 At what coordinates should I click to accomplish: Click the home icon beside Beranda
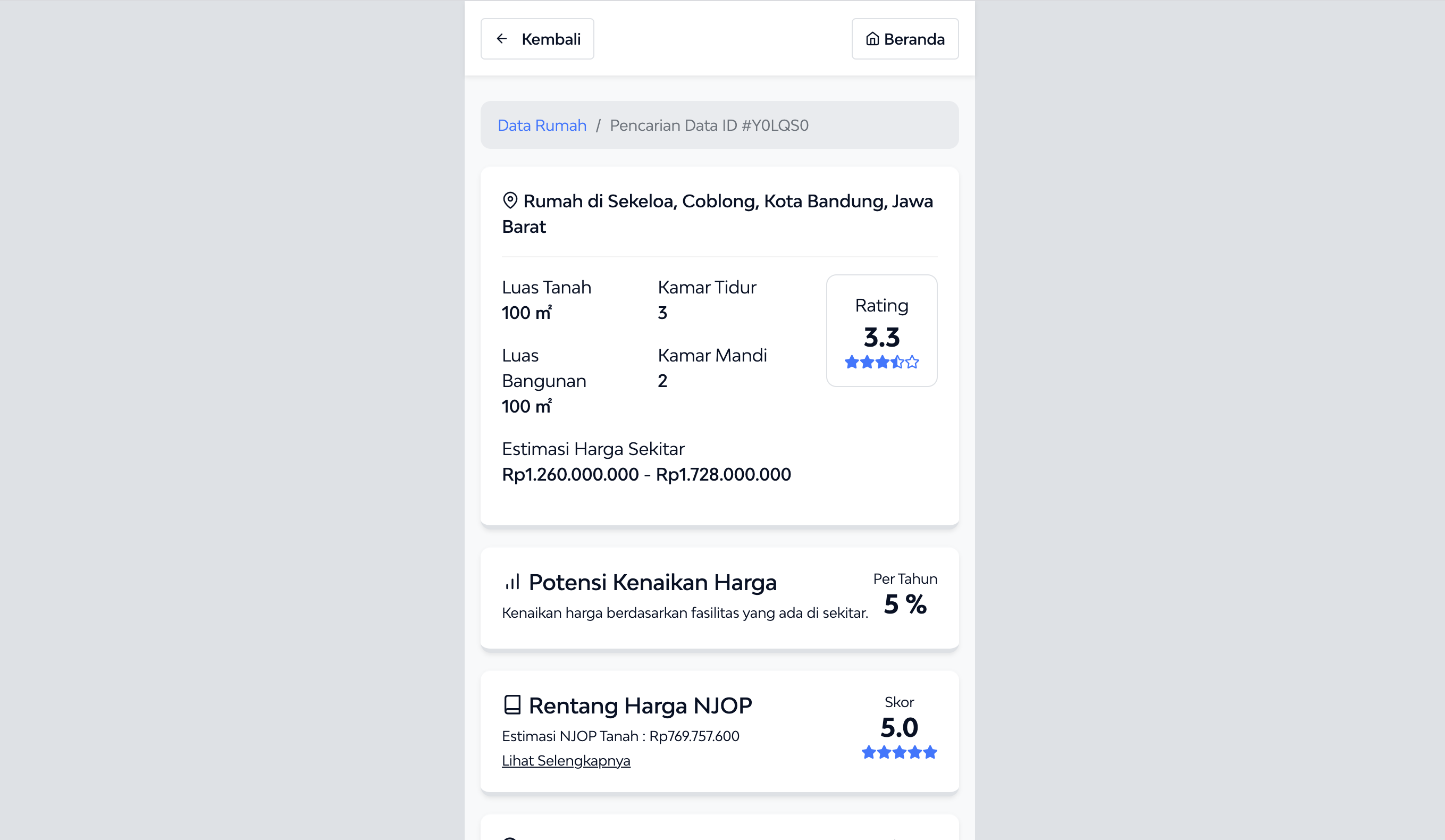pos(872,38)
